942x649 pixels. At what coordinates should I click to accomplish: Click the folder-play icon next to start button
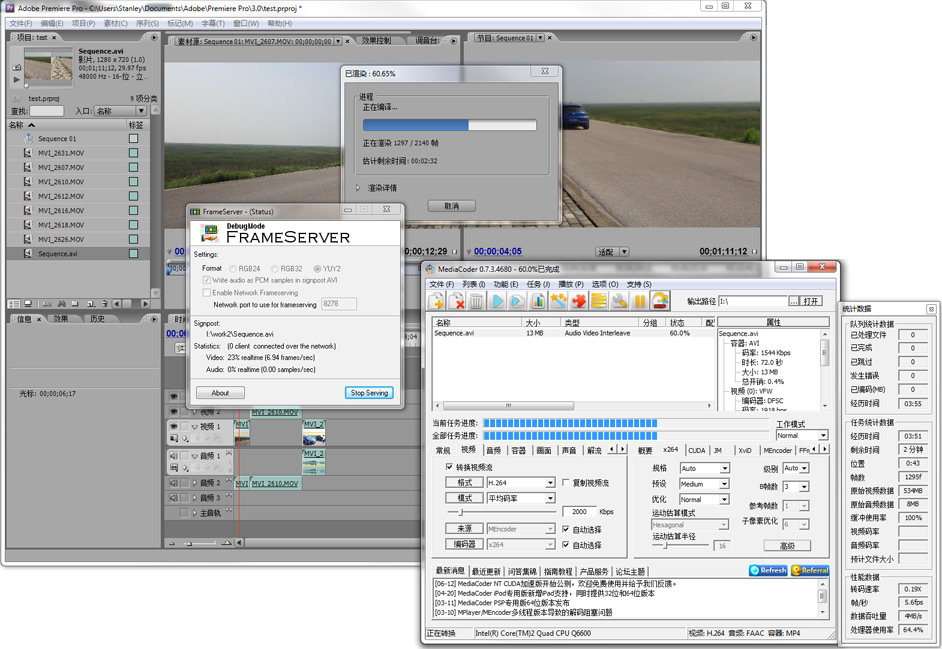[x=517, y=300]
